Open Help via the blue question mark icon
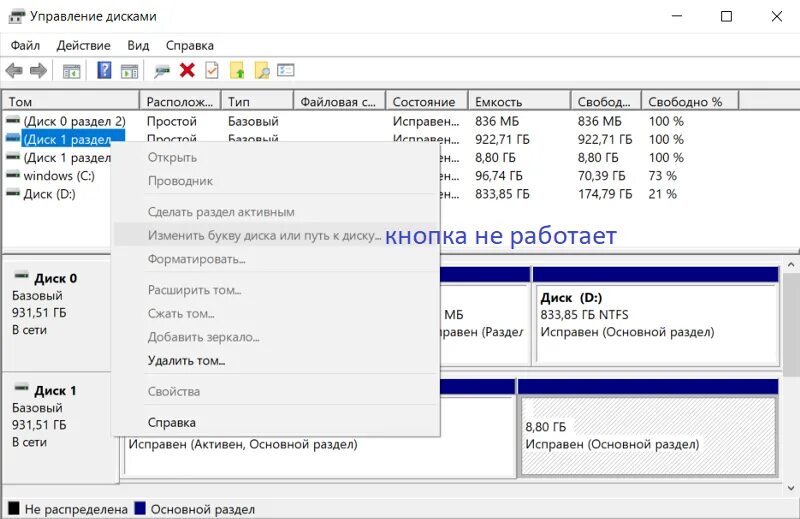Image resolution: width=800 pixels, height=519 pixels. coord(104,70)
